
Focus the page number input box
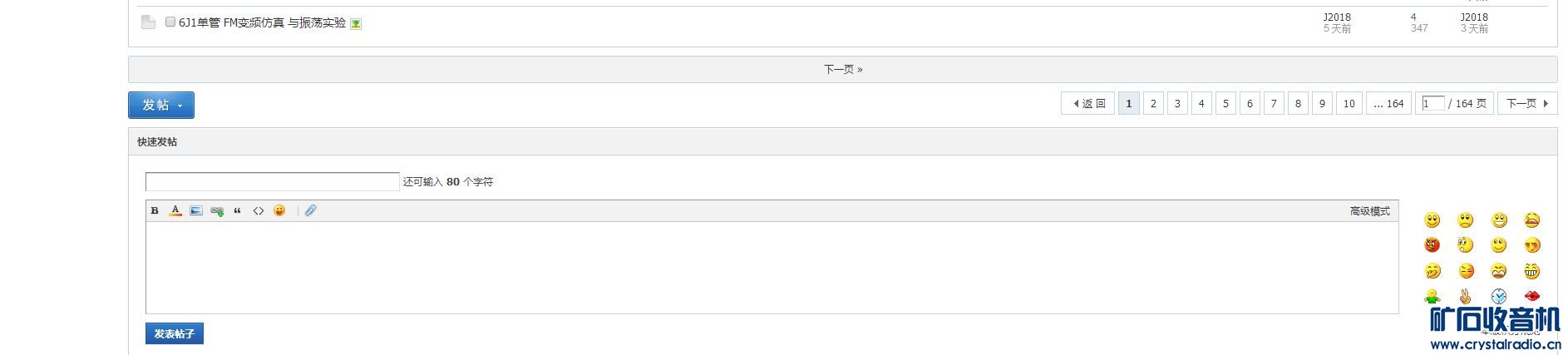[x=1433, y=104]
